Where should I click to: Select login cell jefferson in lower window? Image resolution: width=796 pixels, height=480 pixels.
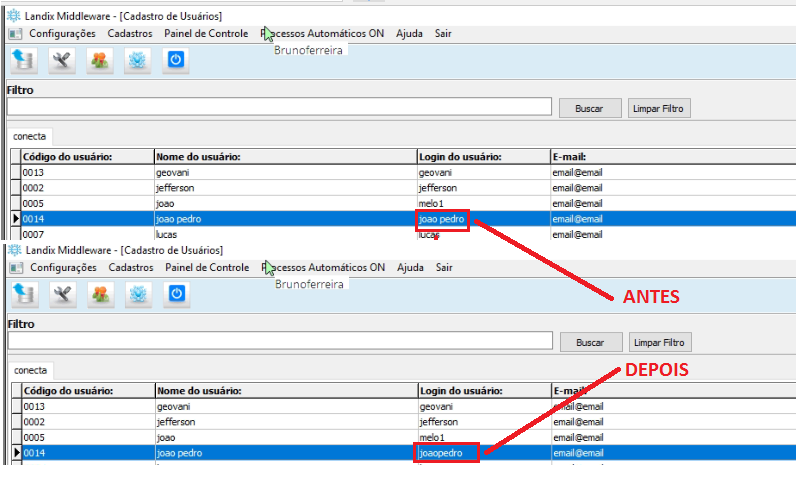tap(485, 422)
